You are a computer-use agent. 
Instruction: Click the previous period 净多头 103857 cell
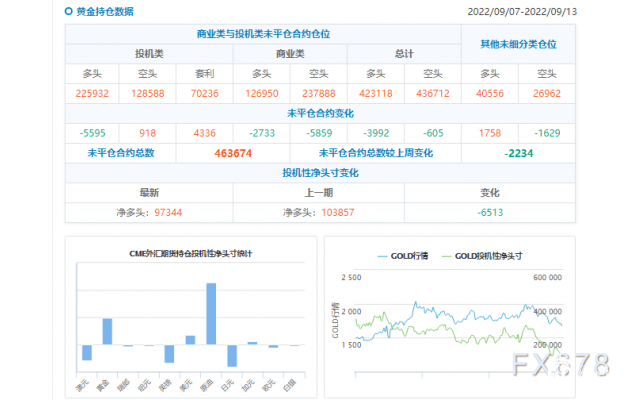tap(319, 212)
